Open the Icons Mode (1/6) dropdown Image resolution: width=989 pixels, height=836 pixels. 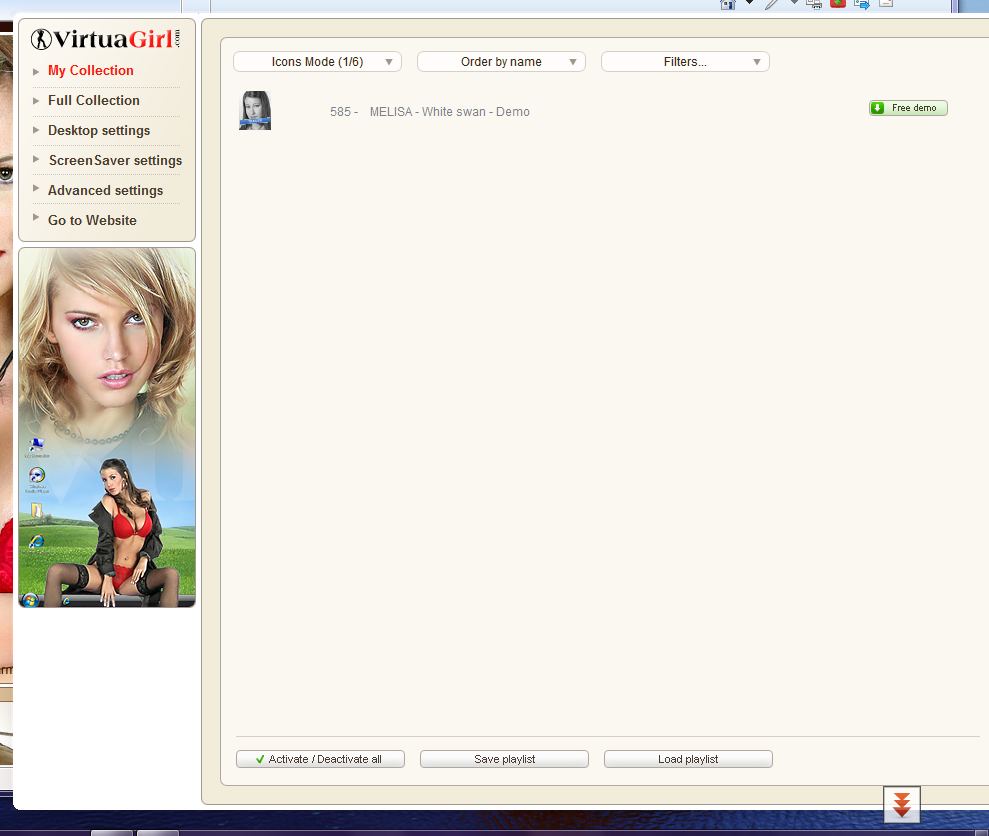coord(317,62)
